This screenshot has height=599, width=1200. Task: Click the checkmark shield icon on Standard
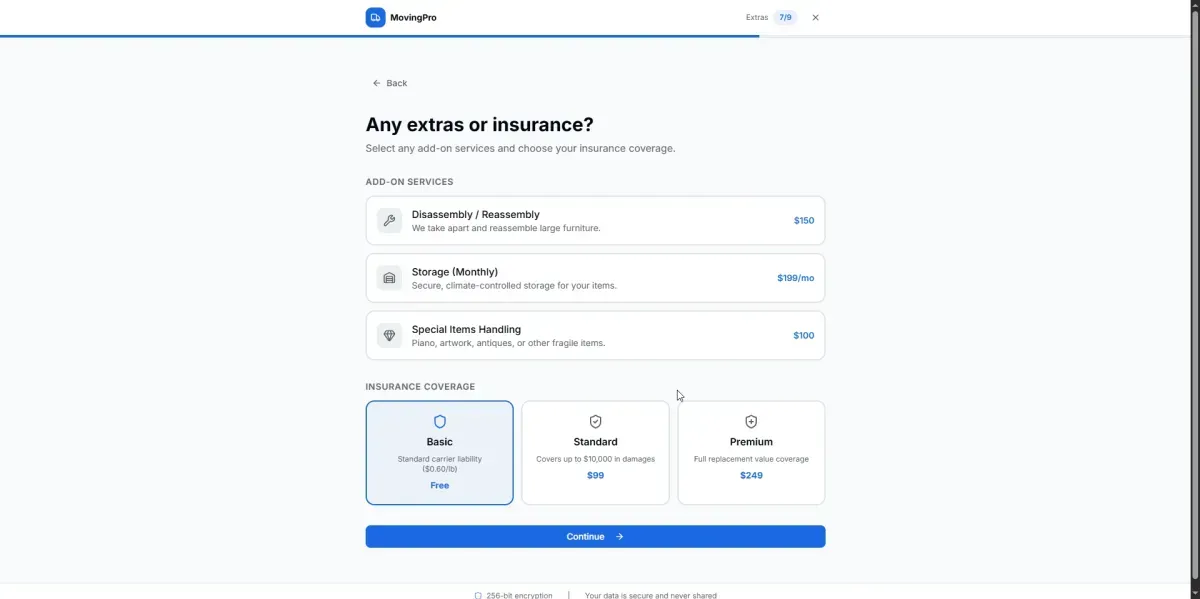click(595, 422)
